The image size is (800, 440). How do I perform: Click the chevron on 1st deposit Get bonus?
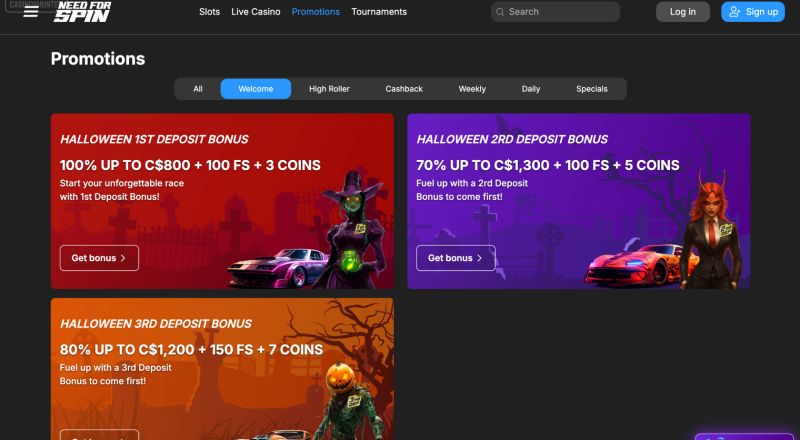(x=123, y=258)
